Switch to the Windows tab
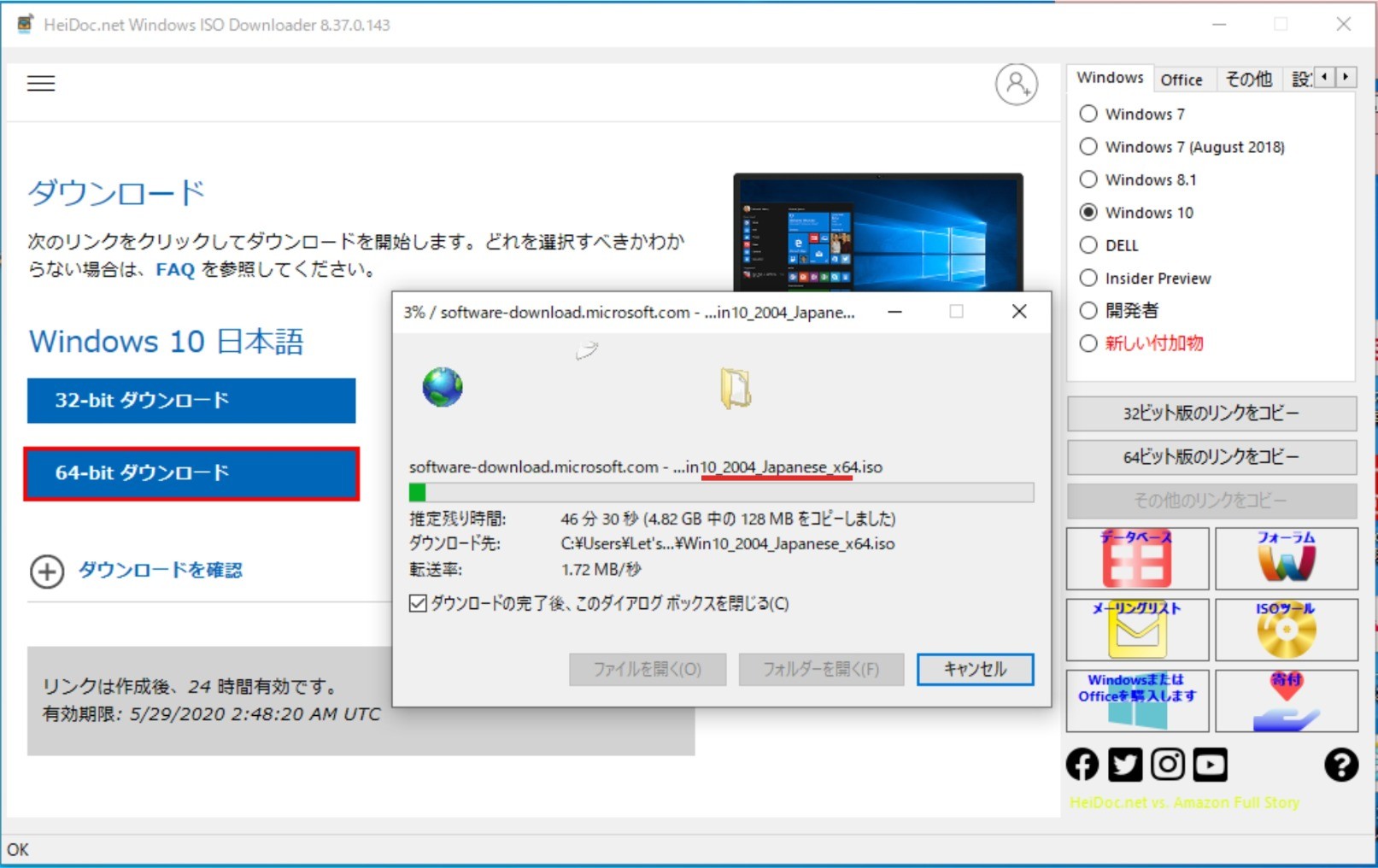 coord(1110,78)
